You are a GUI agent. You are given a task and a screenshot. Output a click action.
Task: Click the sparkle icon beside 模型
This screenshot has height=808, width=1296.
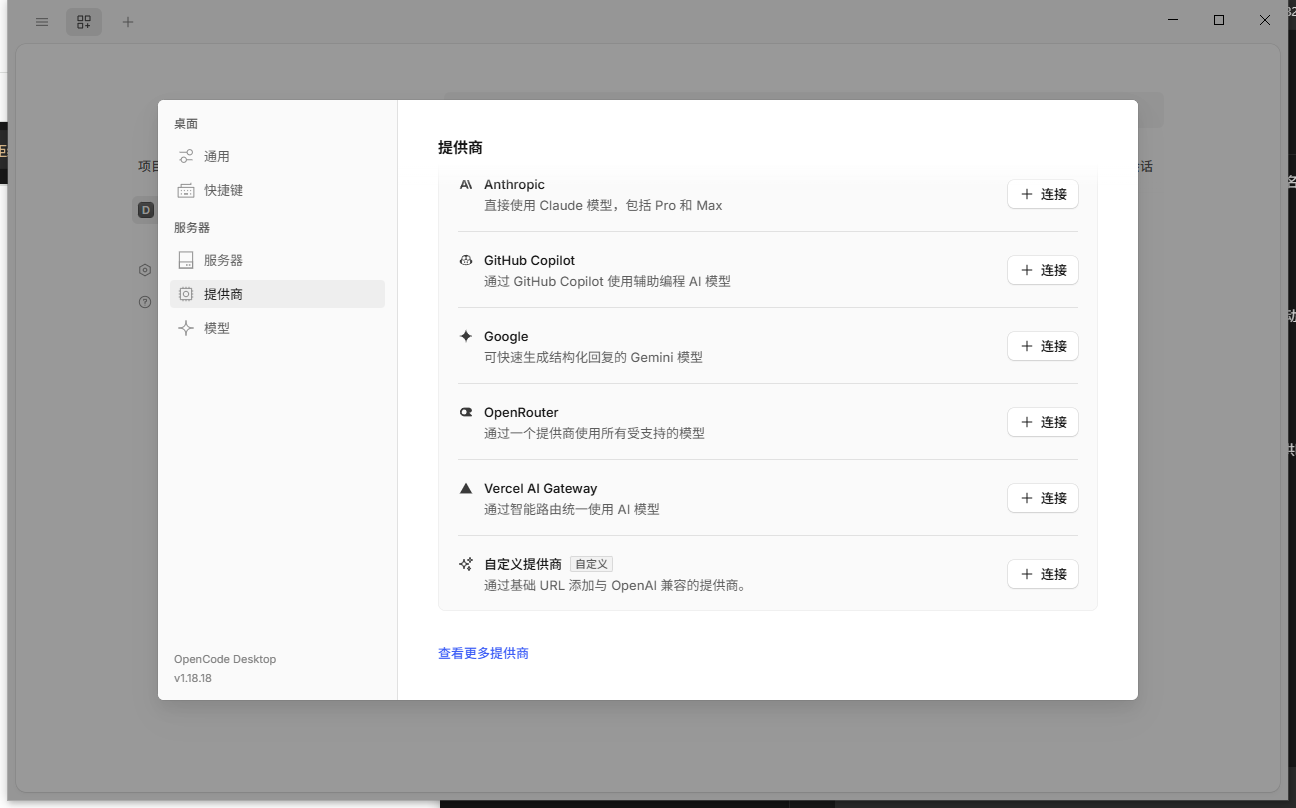186,328
